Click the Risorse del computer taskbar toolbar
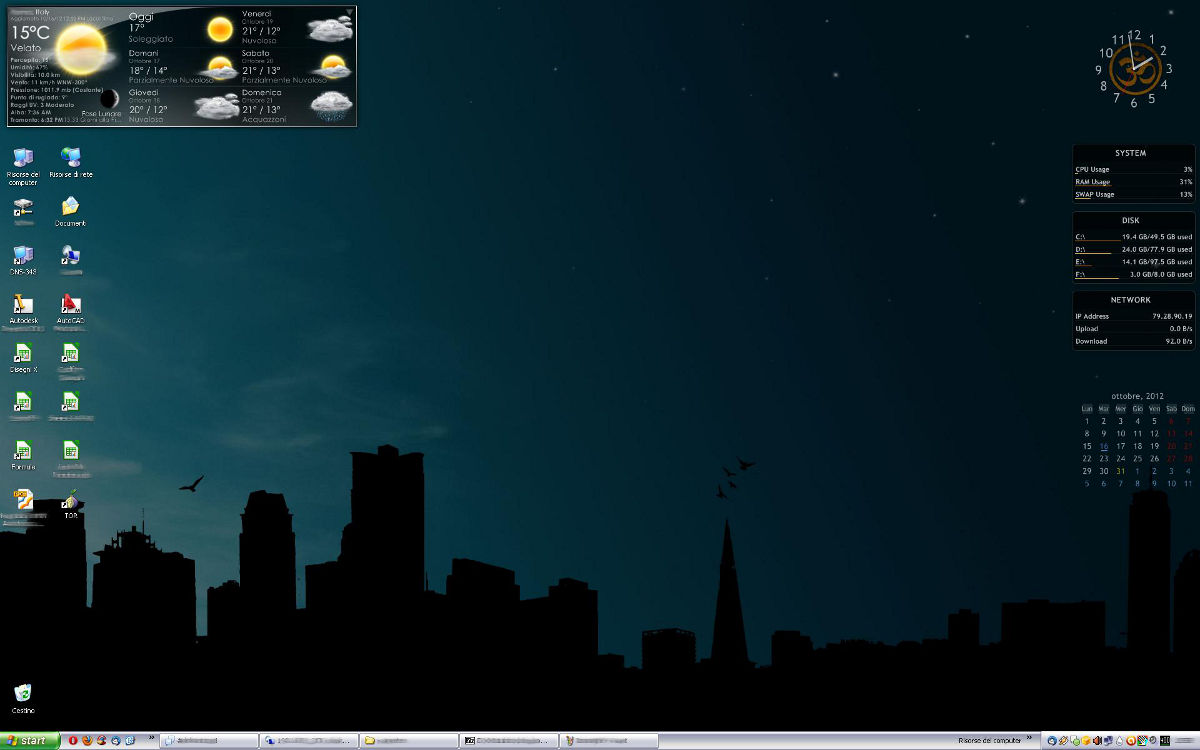The width and height of the screenshot is (1200, 750). (x=988, y=741)
